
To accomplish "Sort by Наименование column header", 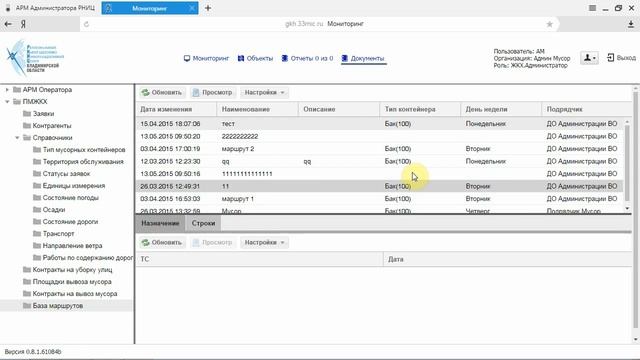I will (258, 109).
